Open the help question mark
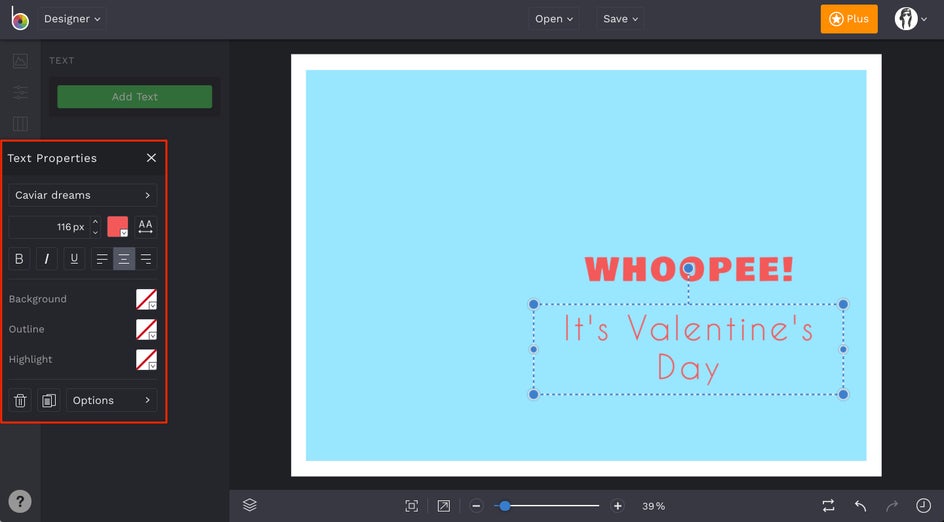The height and width of the screenshot is (522, 944). (x=20, y=502)
